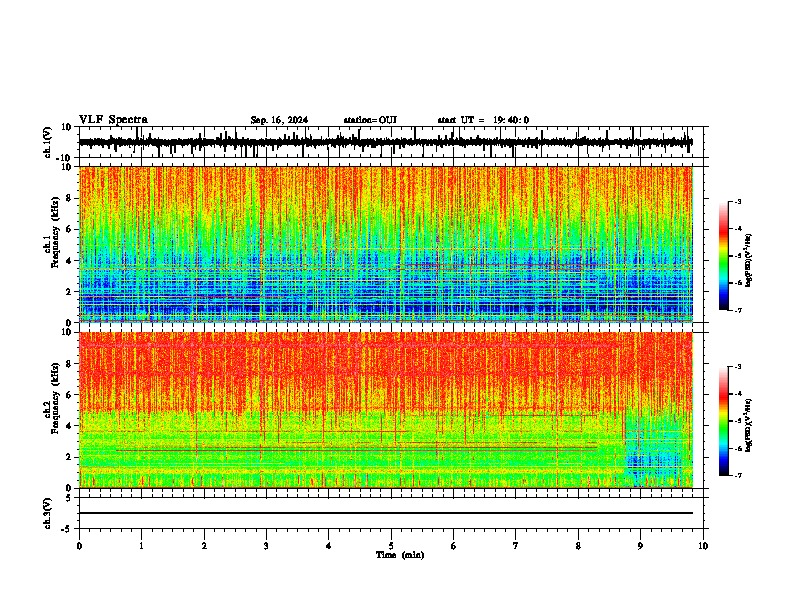The width and height of the screenshot is (792, 612).
Task: Click the "ch.1(V)" axis label
Action: [48, 142]
